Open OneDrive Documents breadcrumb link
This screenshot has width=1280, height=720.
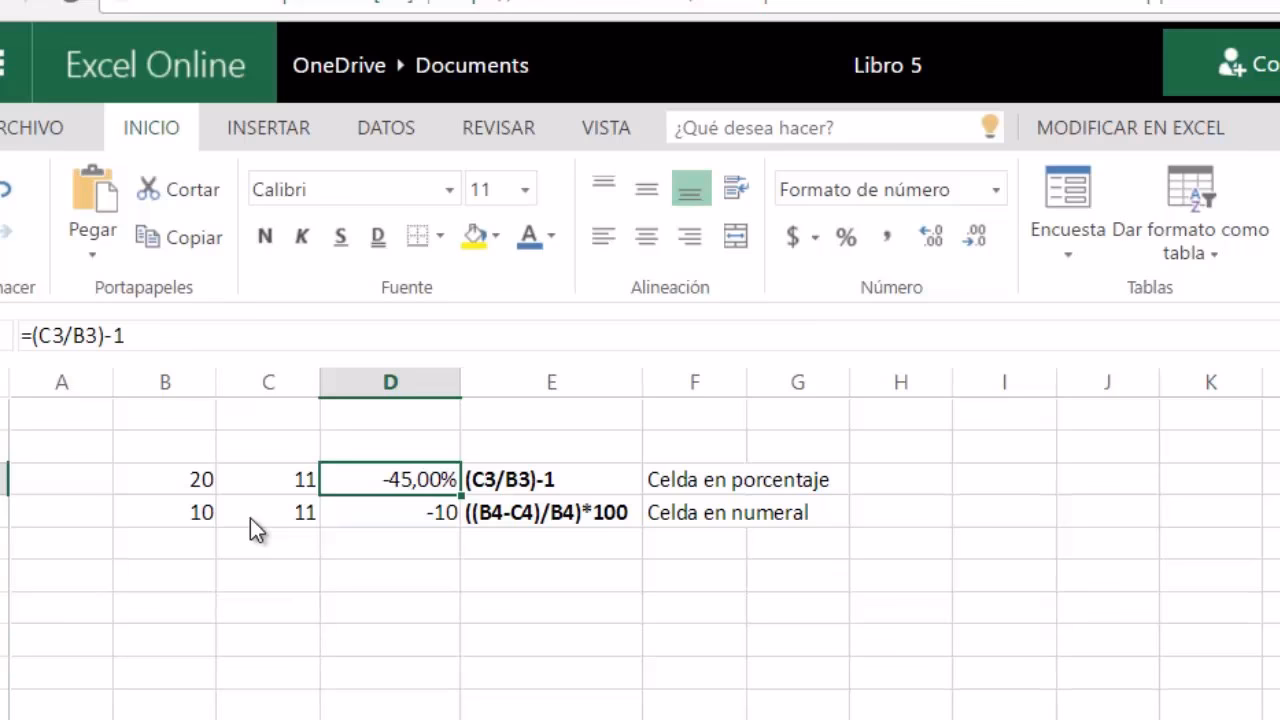click(471, 65)
